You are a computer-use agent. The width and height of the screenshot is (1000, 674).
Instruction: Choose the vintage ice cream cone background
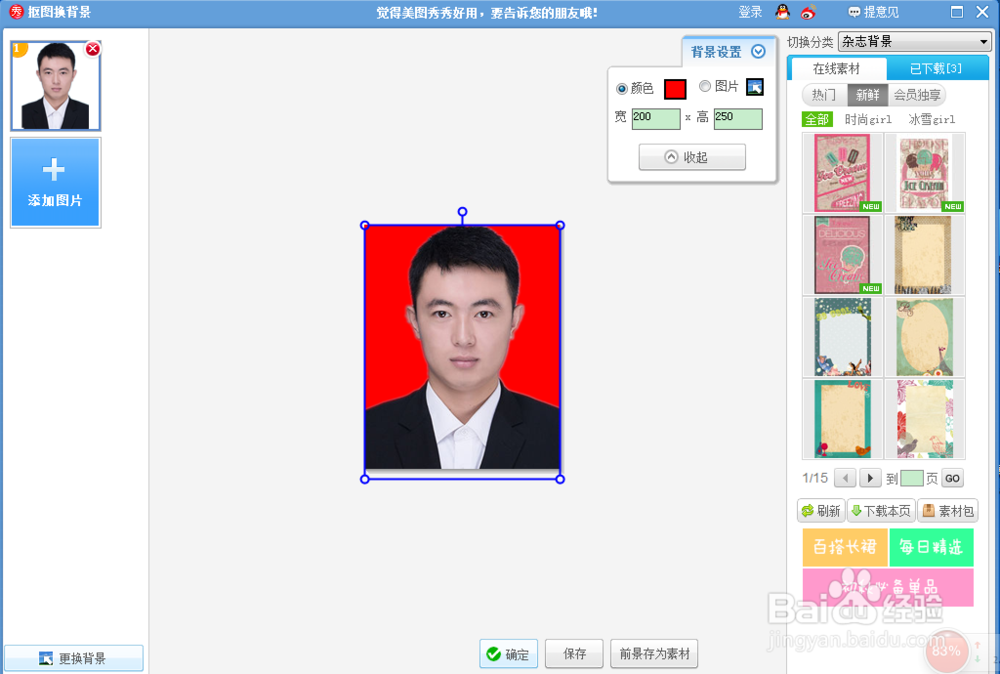click(x=925, y=173)
